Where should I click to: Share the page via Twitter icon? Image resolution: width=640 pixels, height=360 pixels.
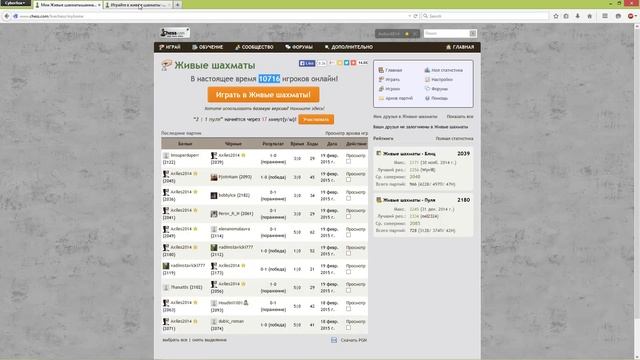pos(347,63)
